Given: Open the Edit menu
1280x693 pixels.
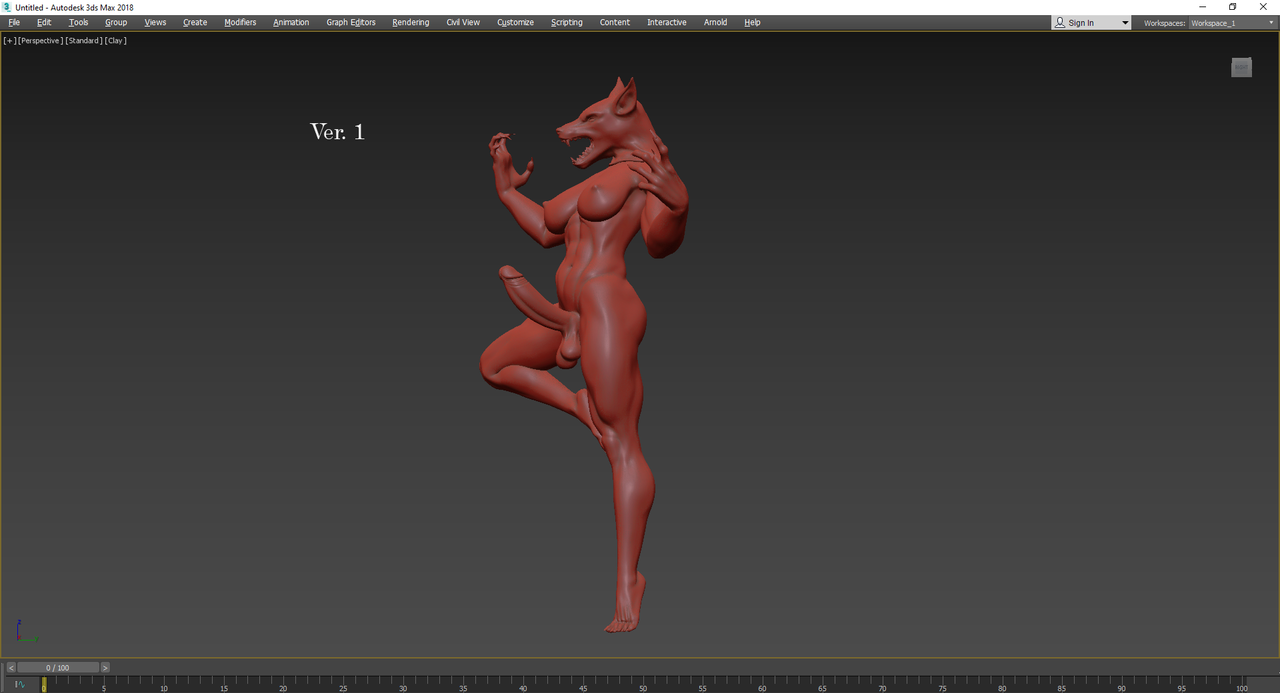Looking at the screenshot, I should point(44,22).
